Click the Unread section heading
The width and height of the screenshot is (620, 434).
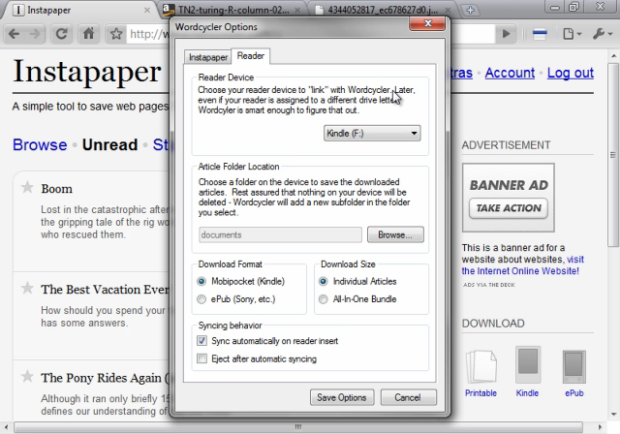tap(110, 145)
